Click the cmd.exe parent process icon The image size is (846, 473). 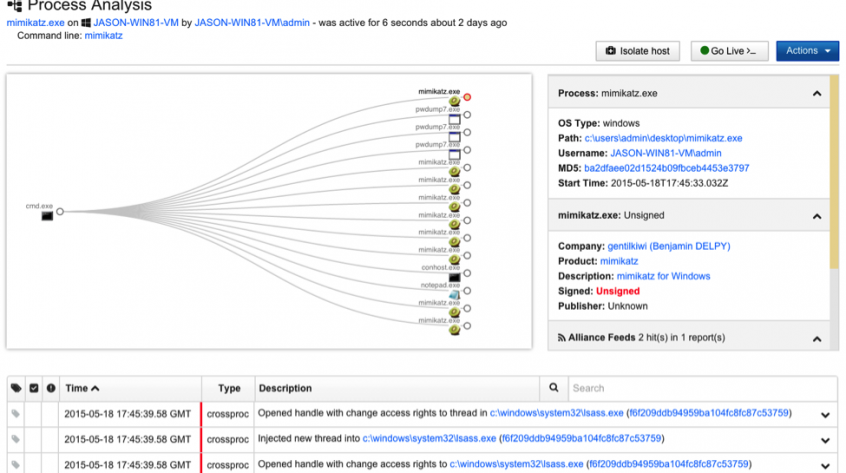[47, 215]
